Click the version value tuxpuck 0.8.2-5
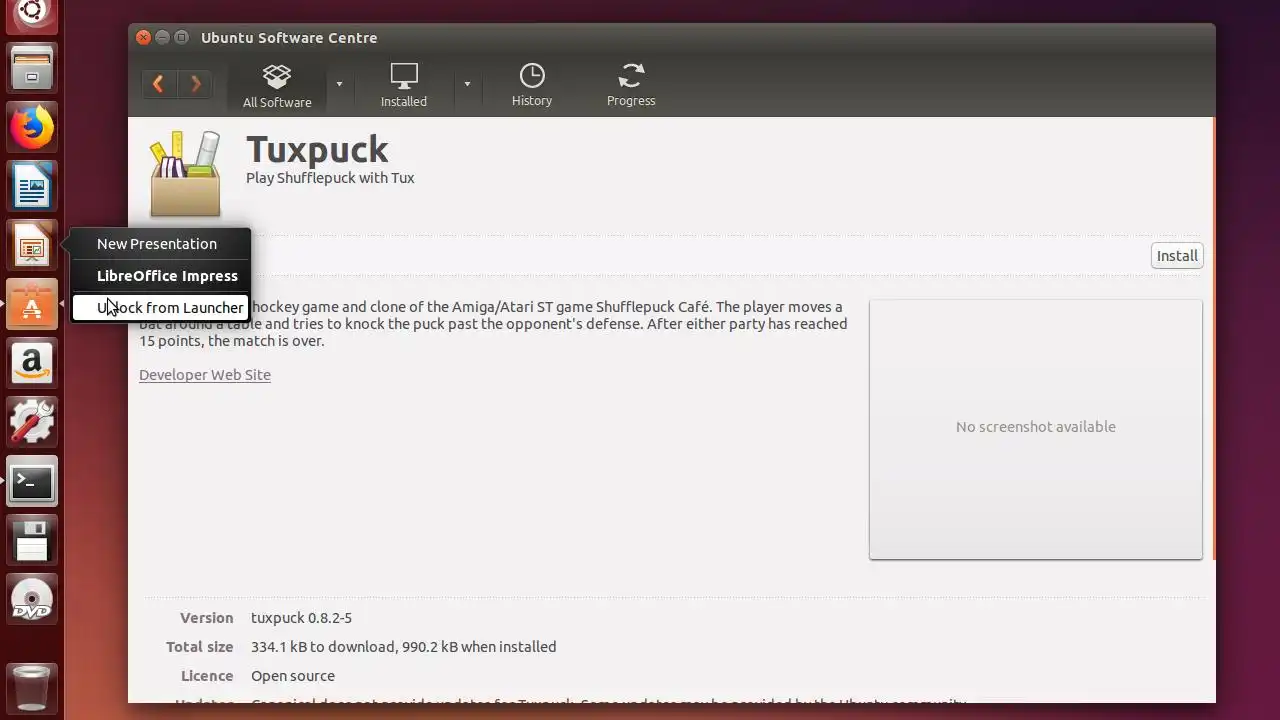This screenshot has width=1280, height=720. tap(301, 618)
